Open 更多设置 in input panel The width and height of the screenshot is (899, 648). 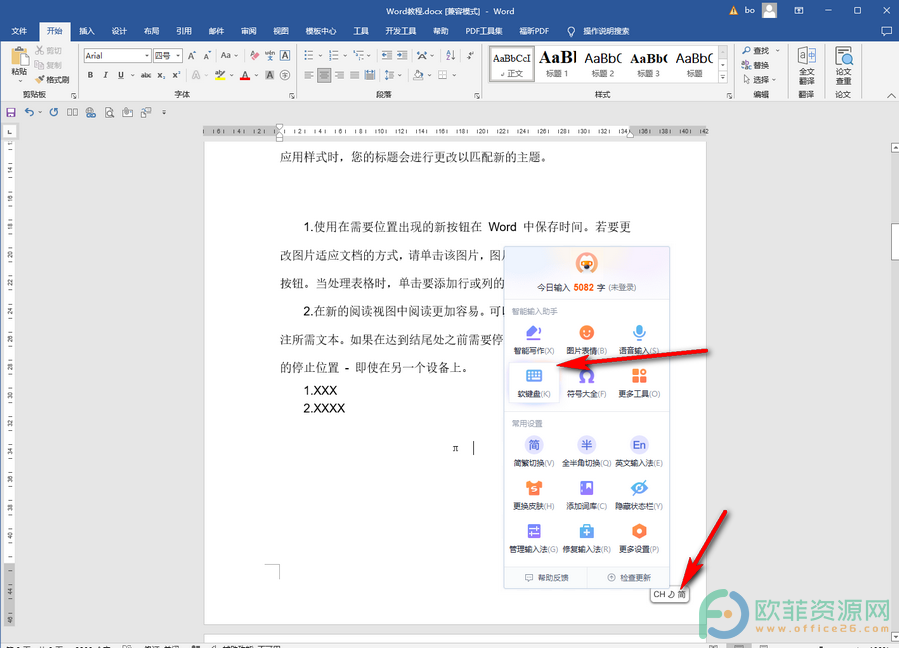[x=639, y=538]
